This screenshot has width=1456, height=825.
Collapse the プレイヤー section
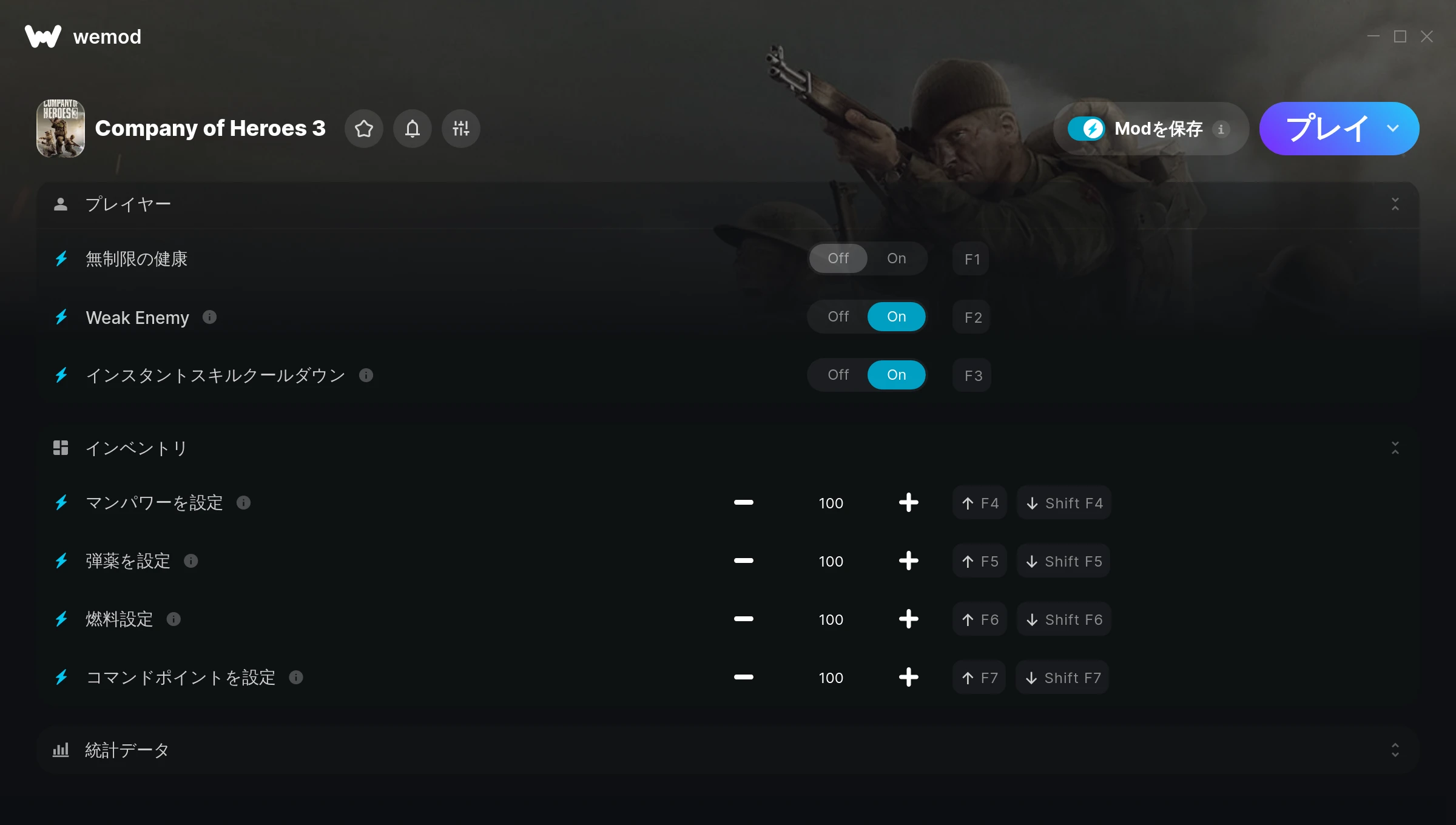click(x=1395, y=204)
